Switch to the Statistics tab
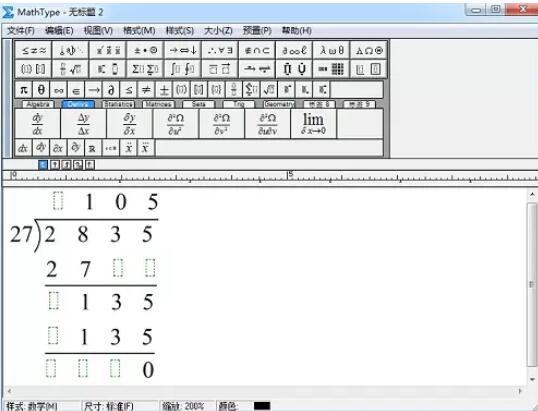This screenshot has height=411, width=538. click(118, 104)
